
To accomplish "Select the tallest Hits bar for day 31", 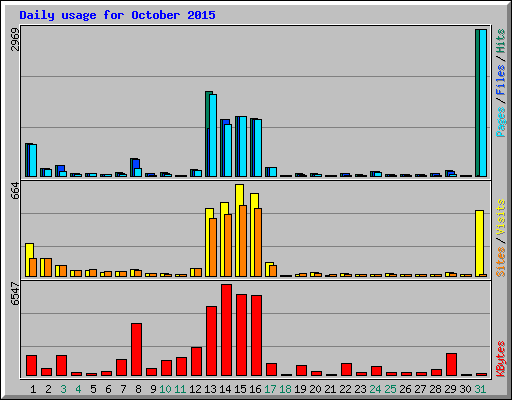I will point(477,103).
